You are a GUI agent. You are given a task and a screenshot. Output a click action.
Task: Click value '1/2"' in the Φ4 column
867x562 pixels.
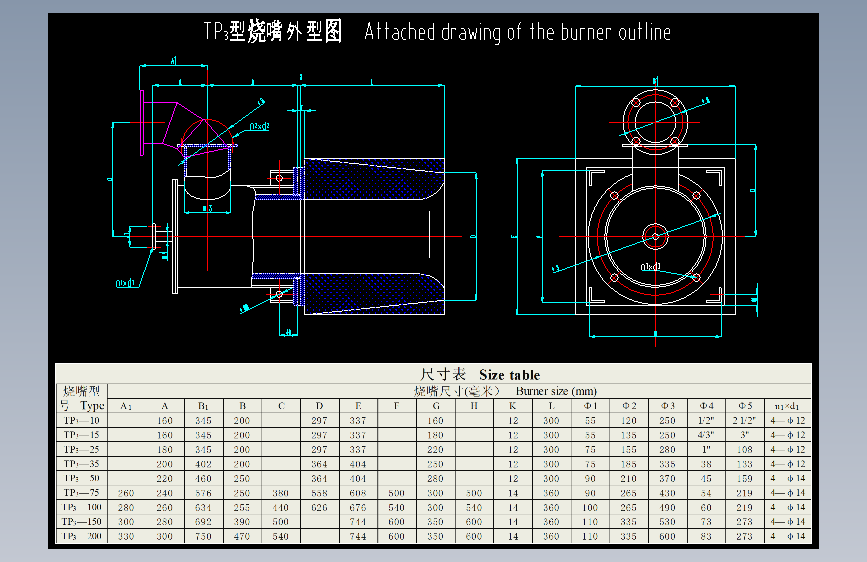pyautogui.click(x=706, y=420)
